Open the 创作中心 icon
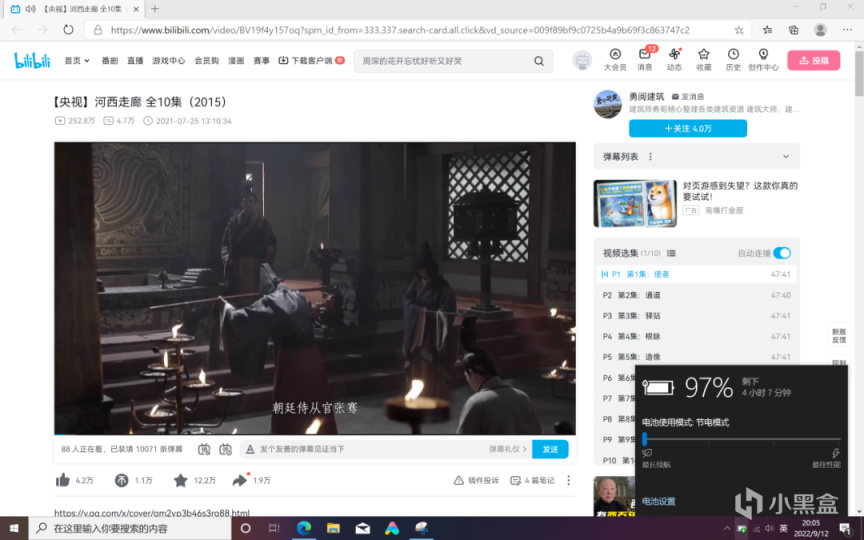This screenshot has height=540, width=864. [763, 60]
